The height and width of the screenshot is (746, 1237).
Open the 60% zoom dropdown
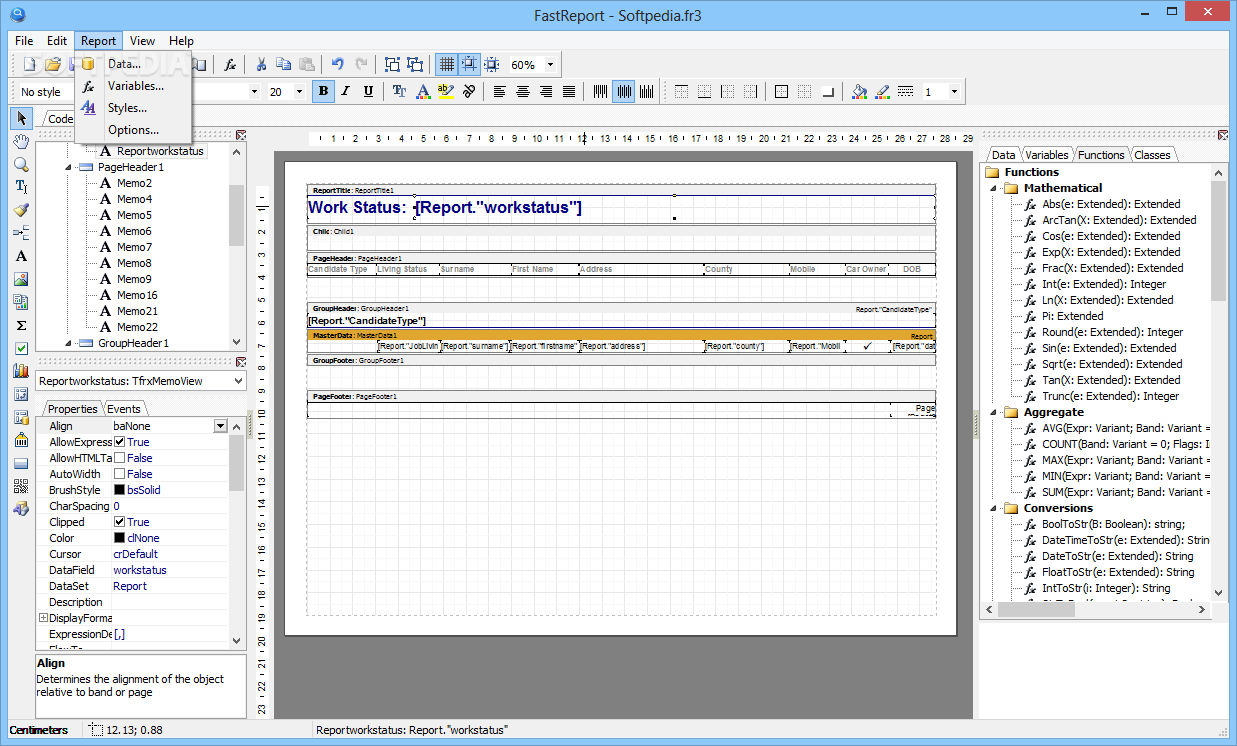point(550,65)
